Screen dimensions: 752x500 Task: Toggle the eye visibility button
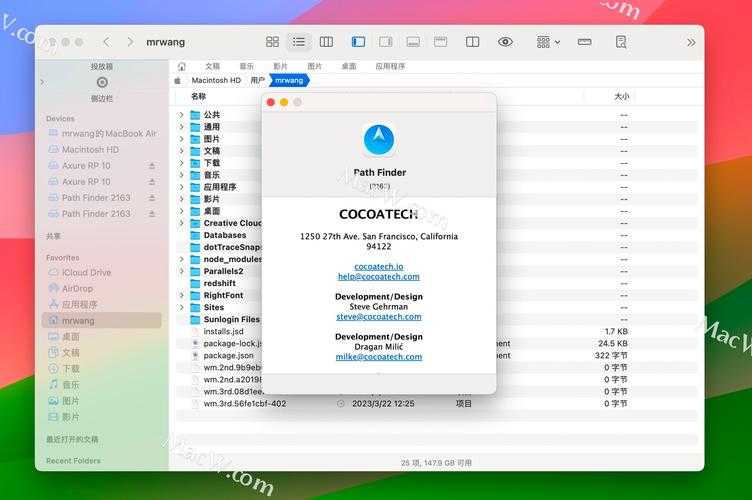[505, 42]
